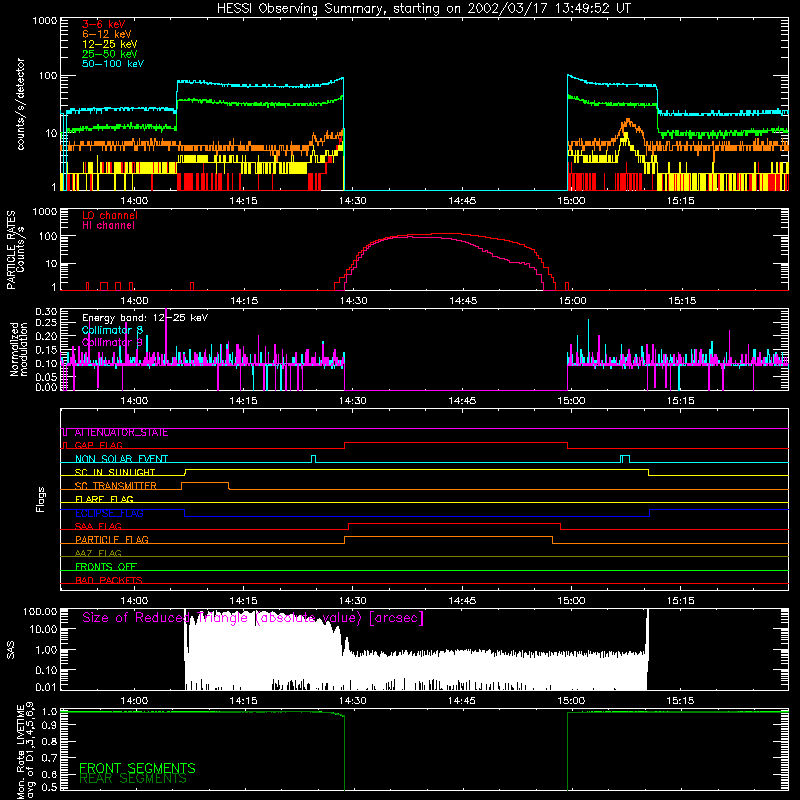Viewport: 800px width, 800px height.
Task: Click the 15:15 tick label under the SAS plot
Action: [x=681, y=701]
